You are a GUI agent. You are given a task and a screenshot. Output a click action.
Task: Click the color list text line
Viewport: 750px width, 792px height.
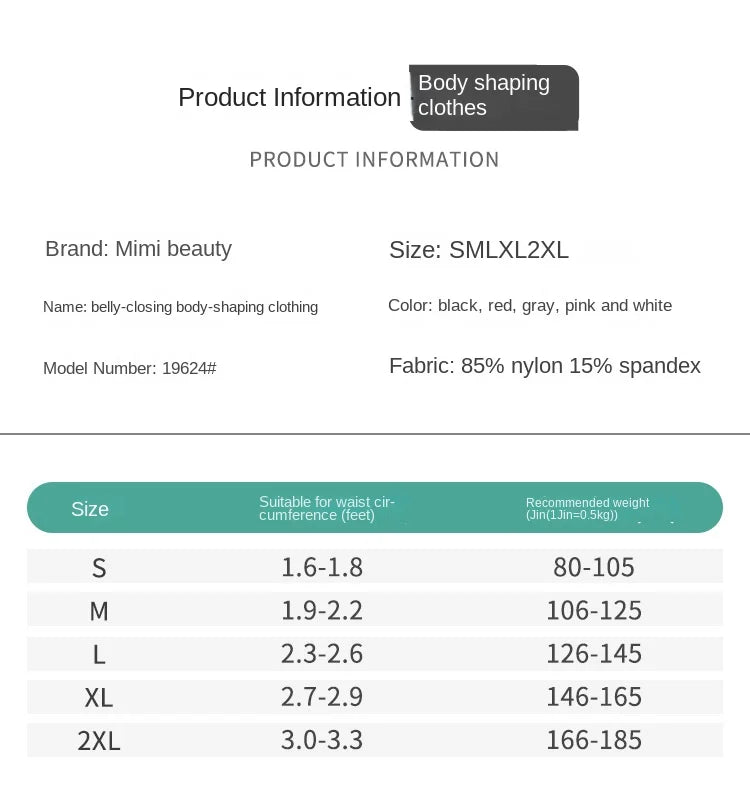(530, 306)
